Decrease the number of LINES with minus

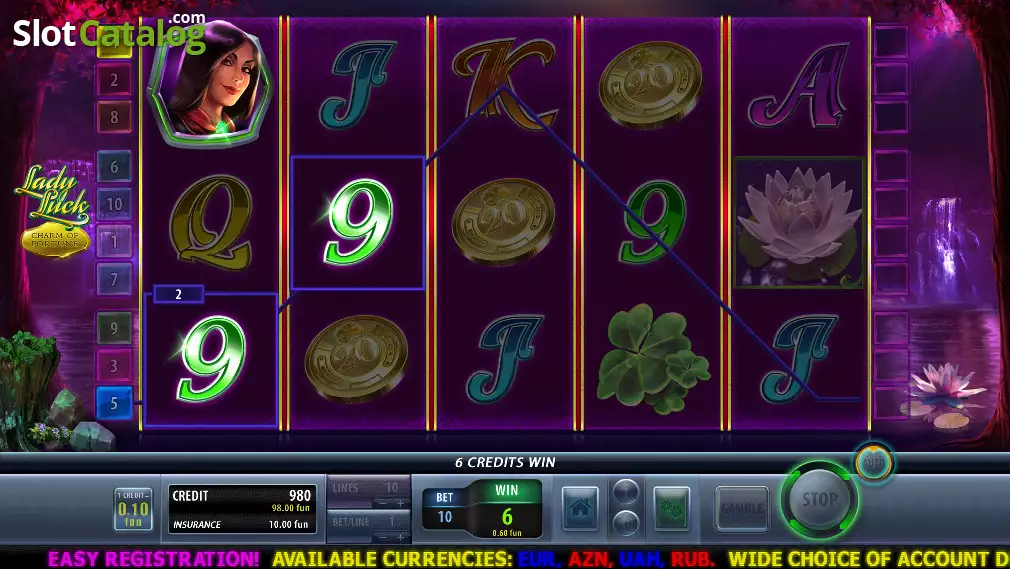click(383, 503)
